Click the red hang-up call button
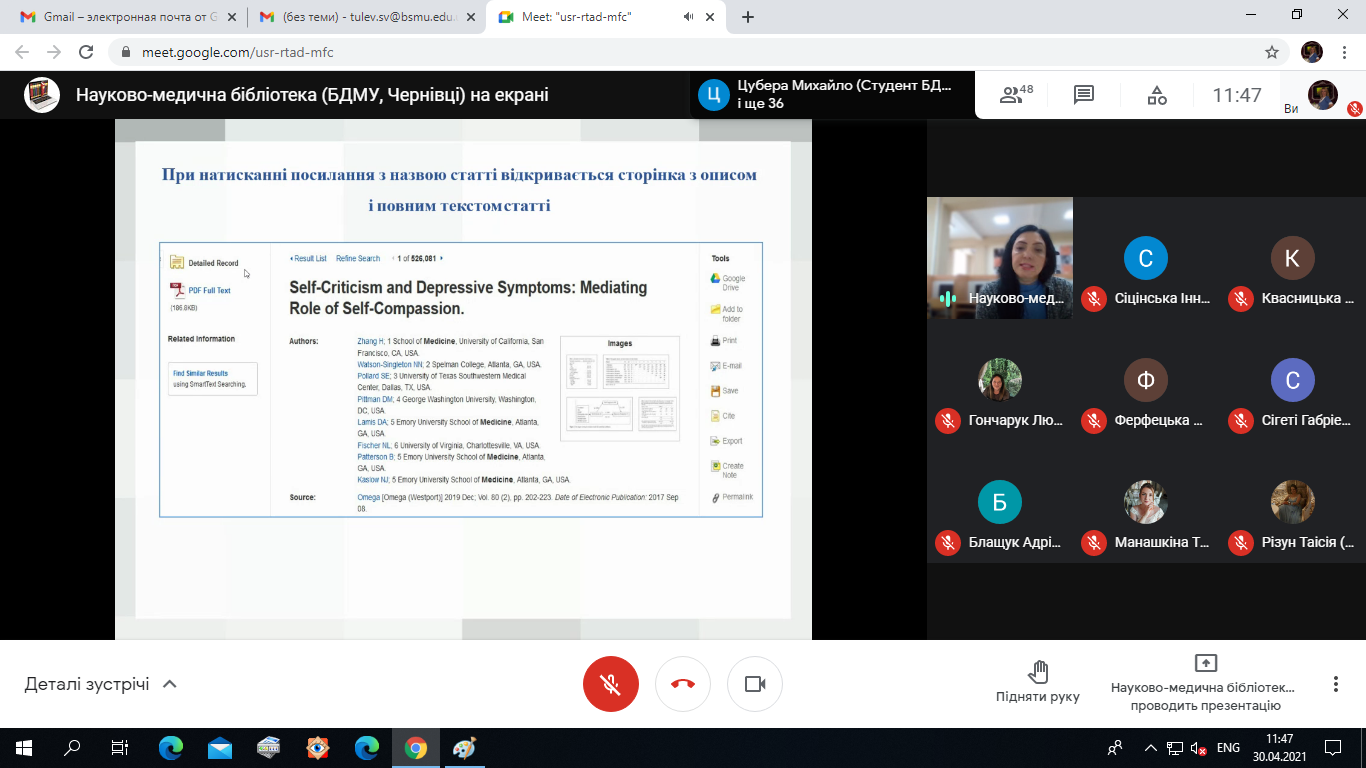This screenshot has height=768, width=1366. (683, 684)
